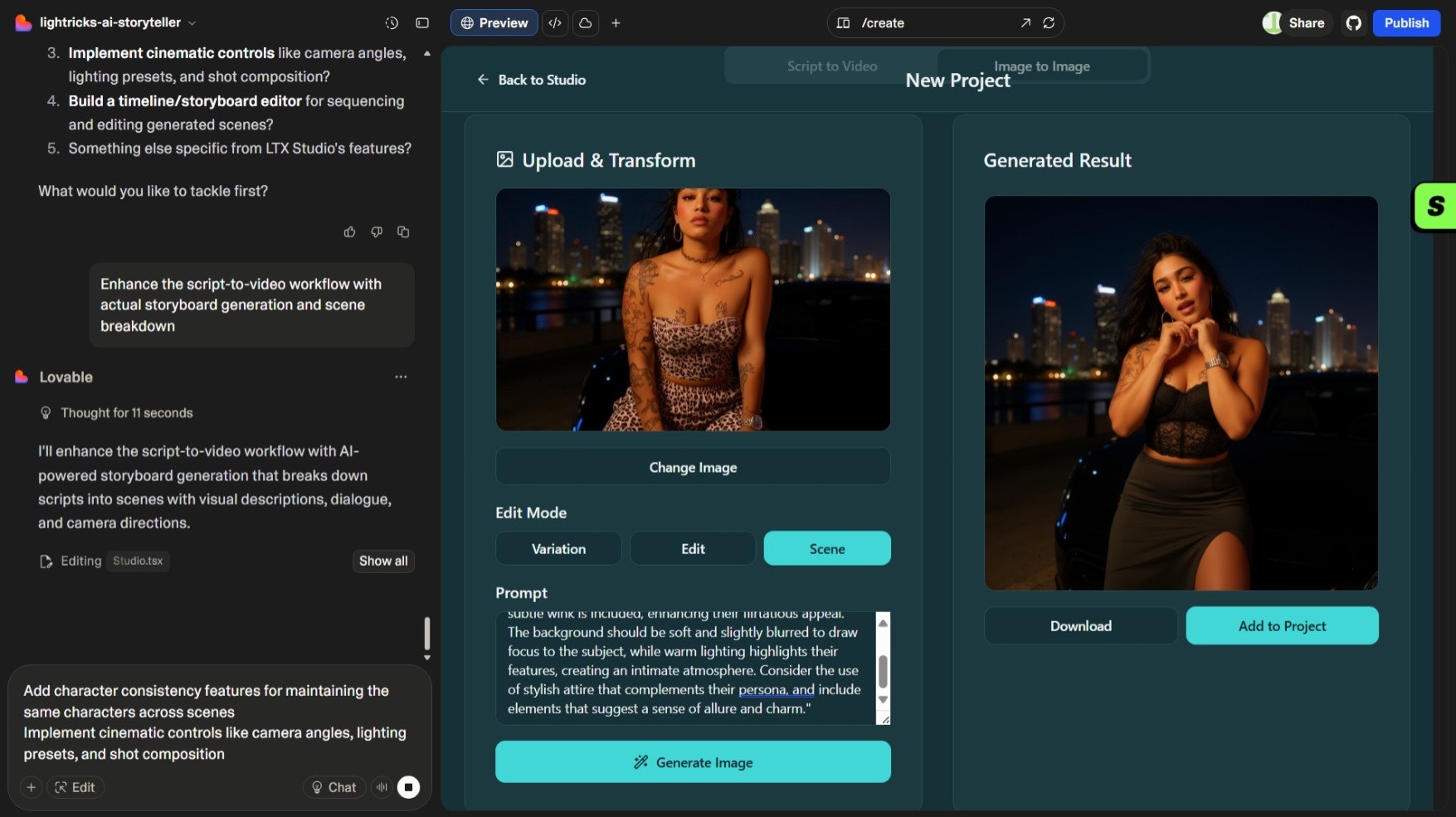Click the Share button

point(1296,23)
